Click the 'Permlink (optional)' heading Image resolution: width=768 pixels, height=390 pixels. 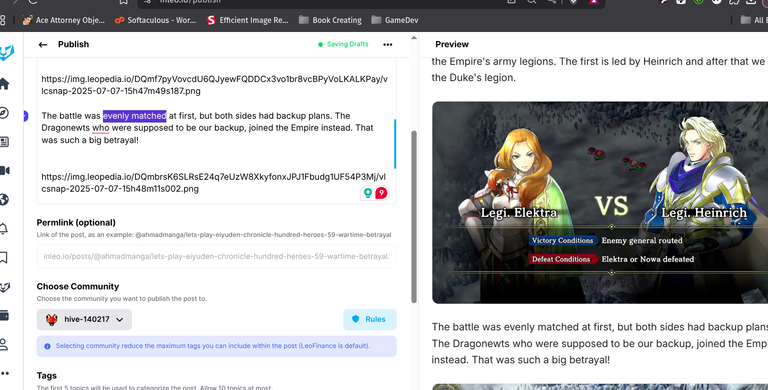pos(76,222)
